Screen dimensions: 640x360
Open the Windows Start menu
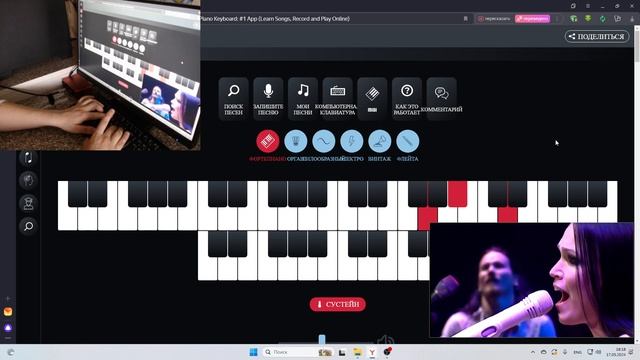pyautogui.click(x=253, y=352)
